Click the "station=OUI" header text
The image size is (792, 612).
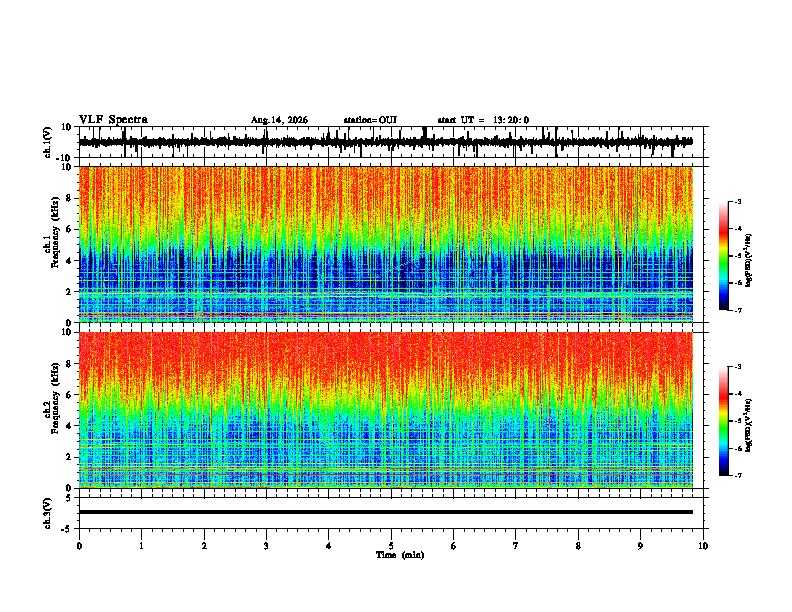(x=370, y=120)
